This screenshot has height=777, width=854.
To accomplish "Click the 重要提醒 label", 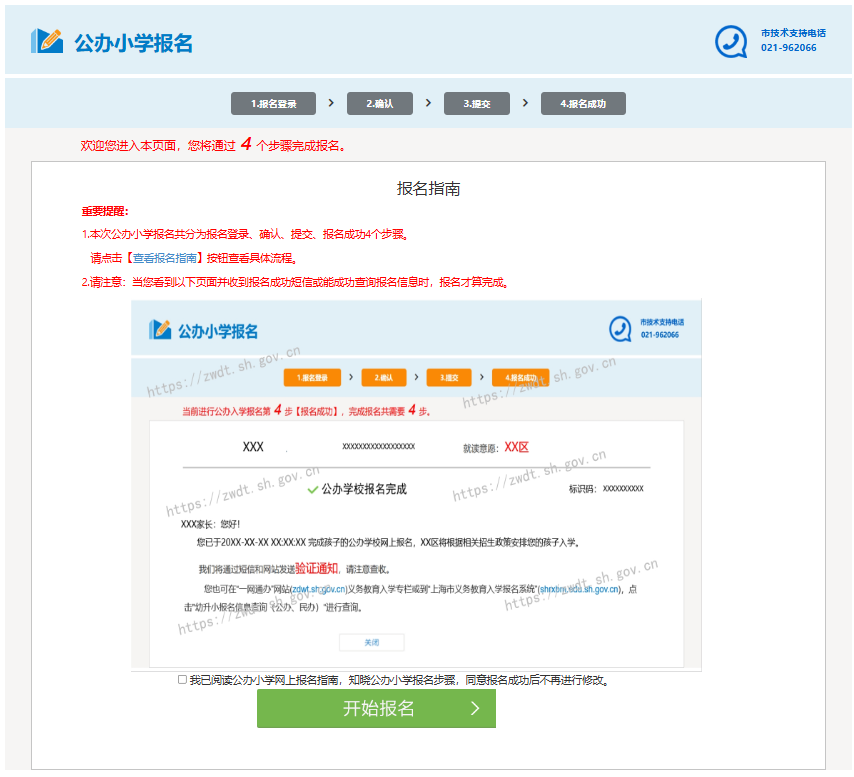I will coord(105,211).
